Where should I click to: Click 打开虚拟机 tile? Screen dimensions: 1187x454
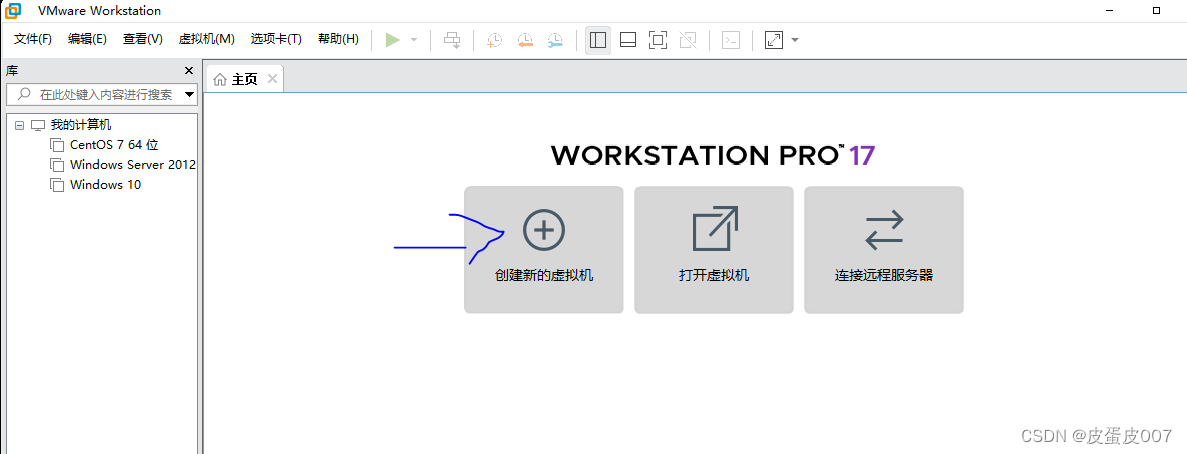click(714, 250)
